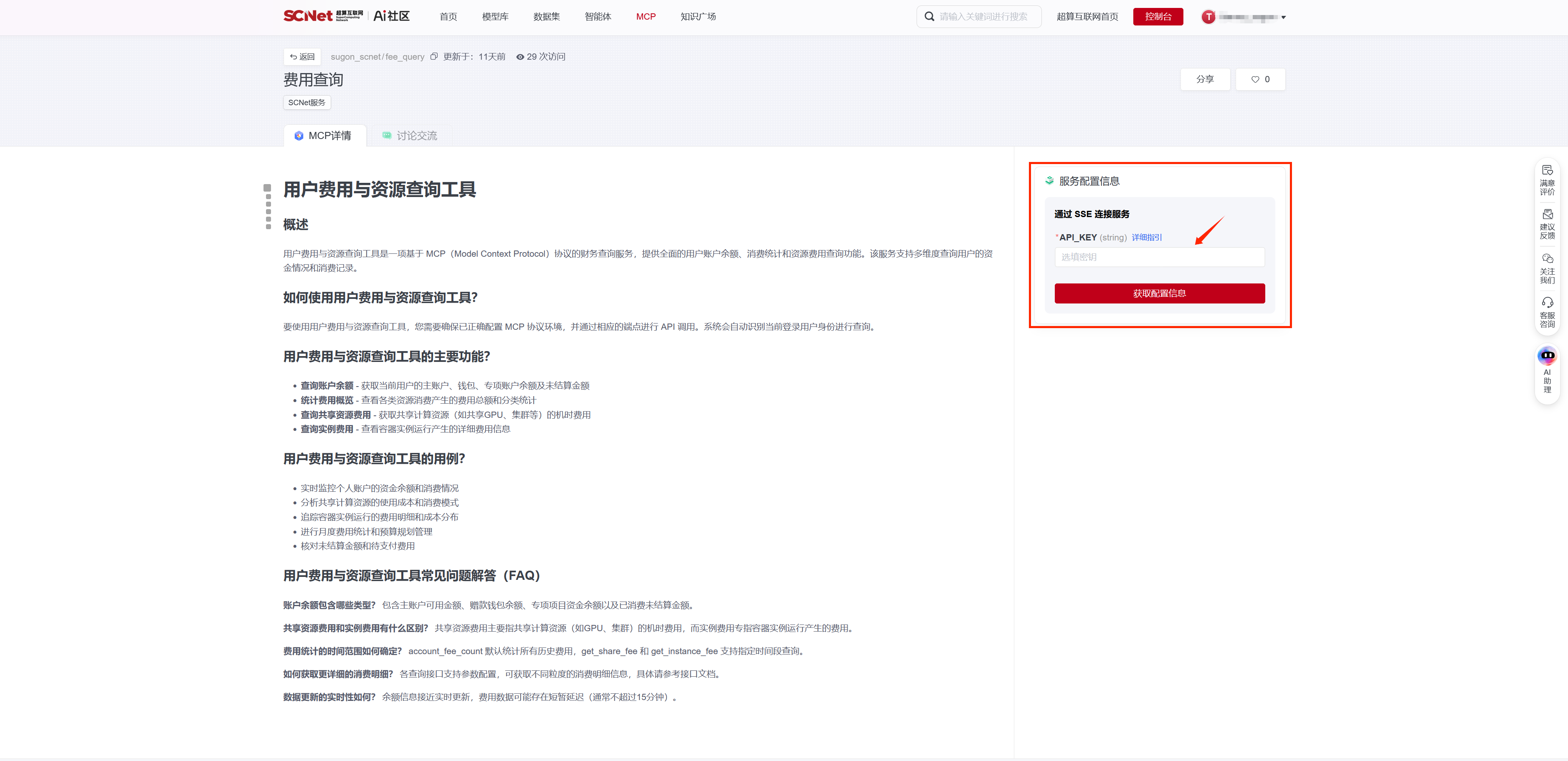The image size is (1568, 761).
Task: Expand the user account dropdown arrow
Action: click(x=1283, y=17)
